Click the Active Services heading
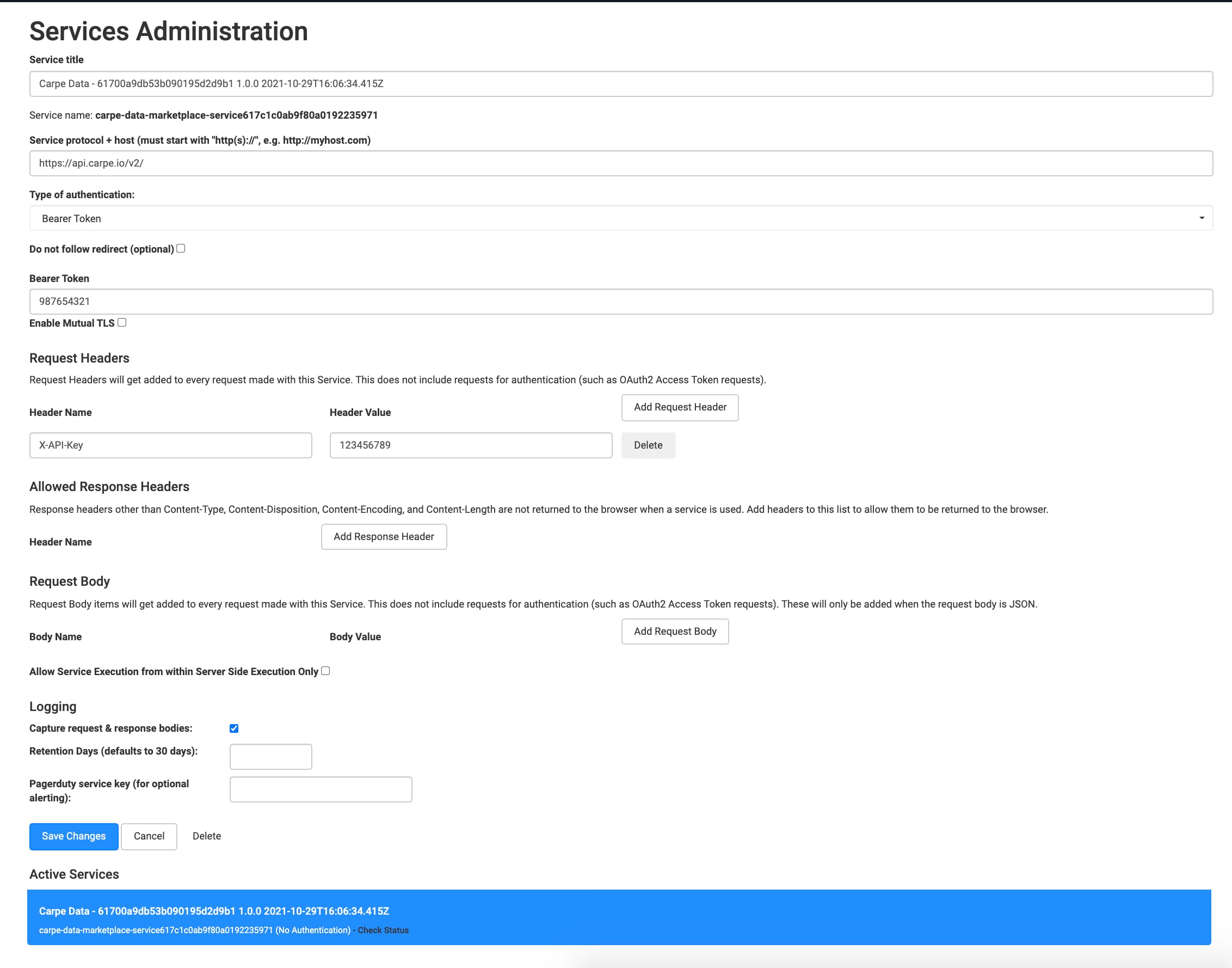The height and width of the screenshot is (968, 1232). tap(74, 874)
